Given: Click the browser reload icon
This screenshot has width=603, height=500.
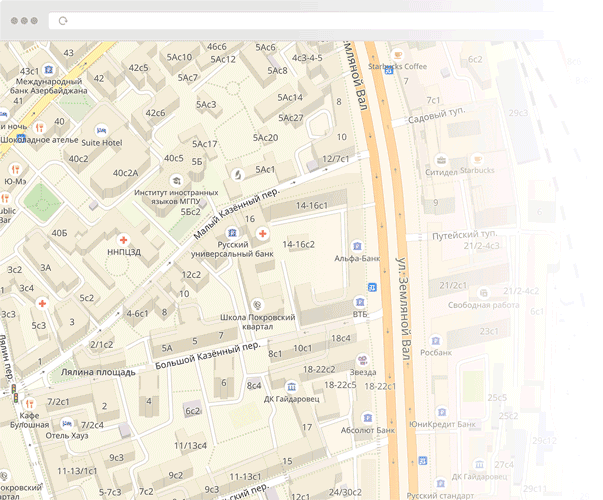Looking at the screenshot, I should [x=63, y=21].
